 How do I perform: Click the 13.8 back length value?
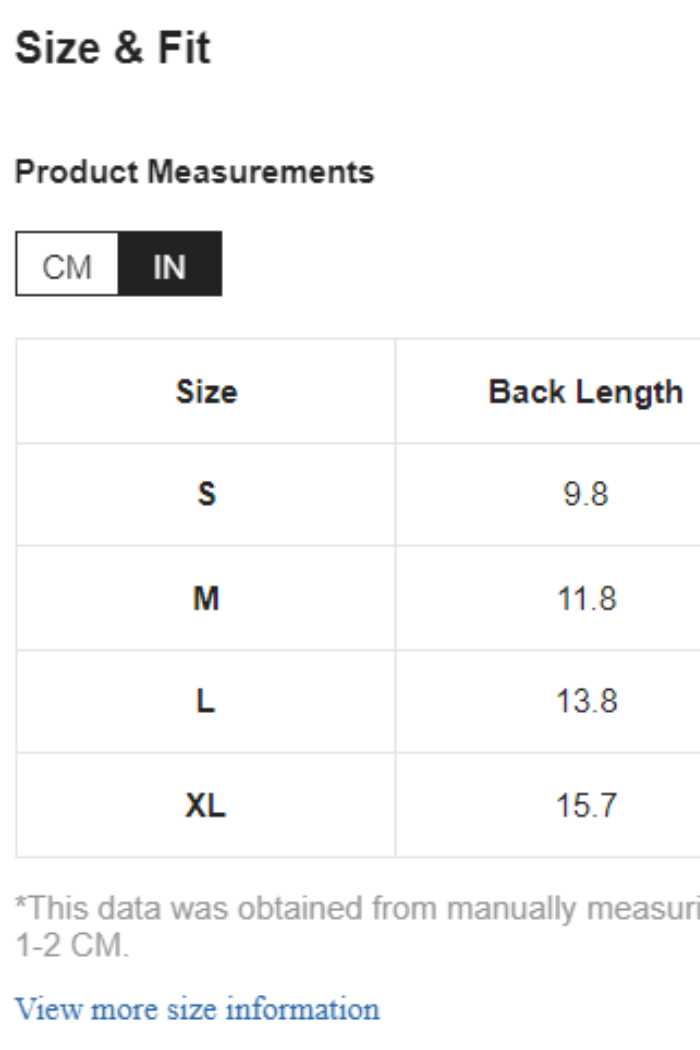click(585, 701)
